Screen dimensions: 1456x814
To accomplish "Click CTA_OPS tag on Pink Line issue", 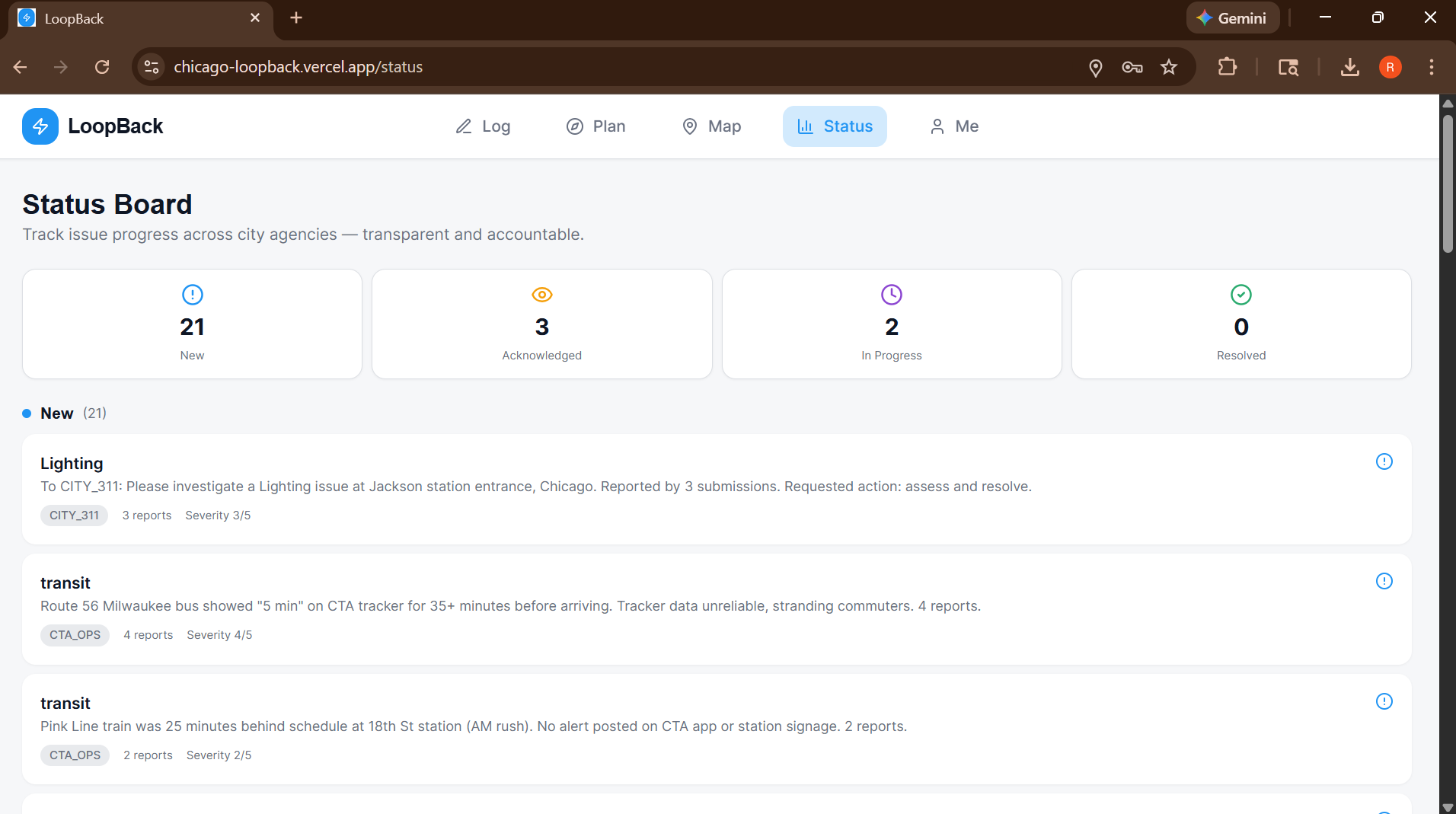I will [75, 755].
